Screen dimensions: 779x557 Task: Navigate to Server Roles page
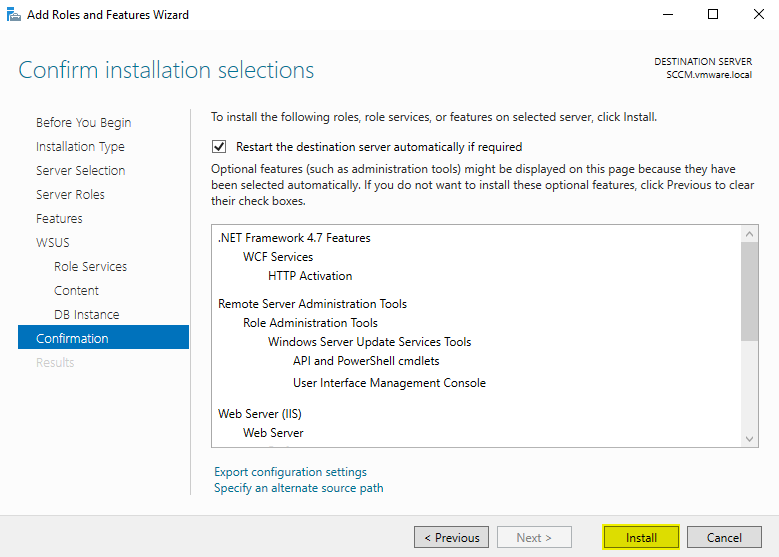[70, 195]
